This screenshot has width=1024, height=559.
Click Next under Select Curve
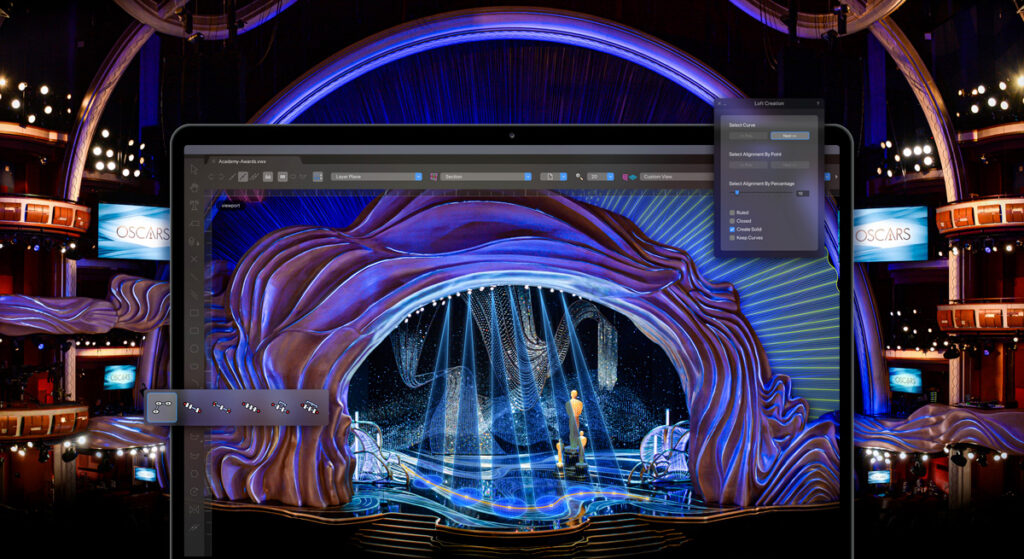pyautogui.click(x=790, y=135)
